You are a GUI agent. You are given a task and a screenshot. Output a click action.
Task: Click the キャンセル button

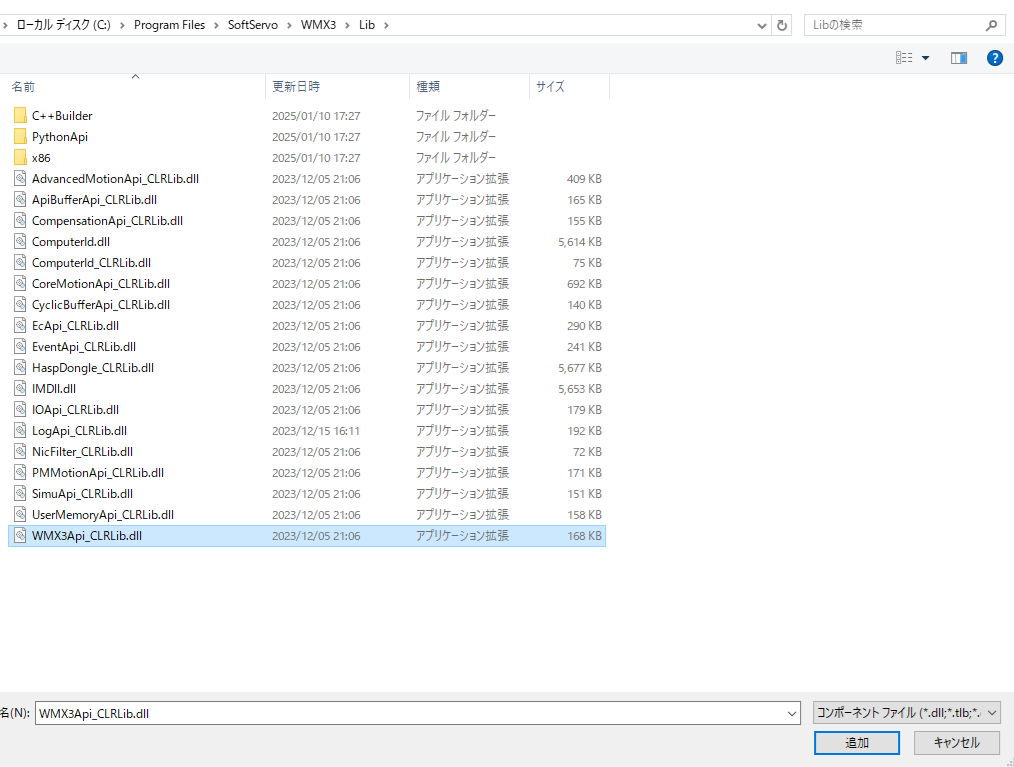[956, 743]
